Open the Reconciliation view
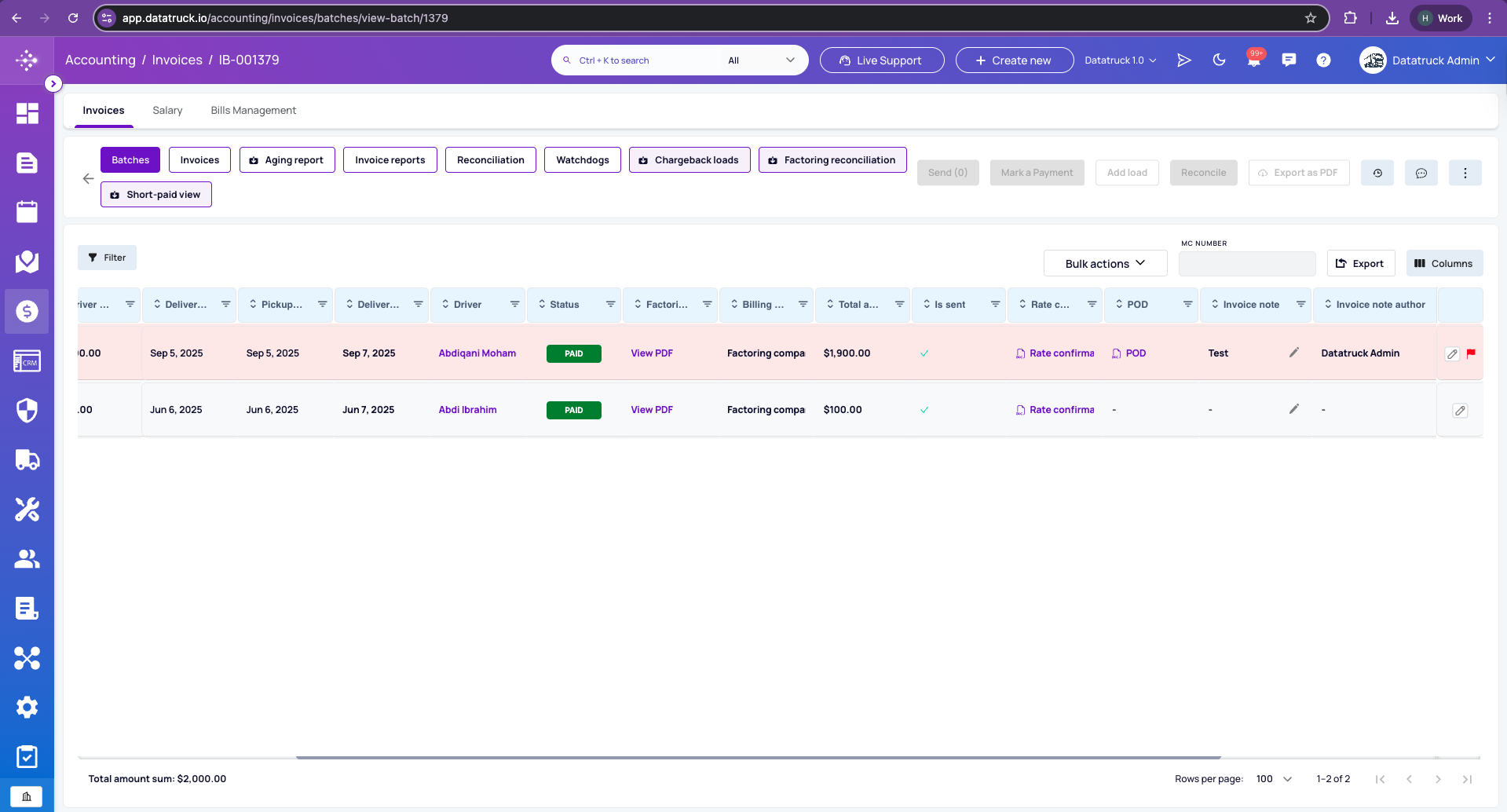The width and height of the screenshot is (1507, 812). [x=491, y=160]
